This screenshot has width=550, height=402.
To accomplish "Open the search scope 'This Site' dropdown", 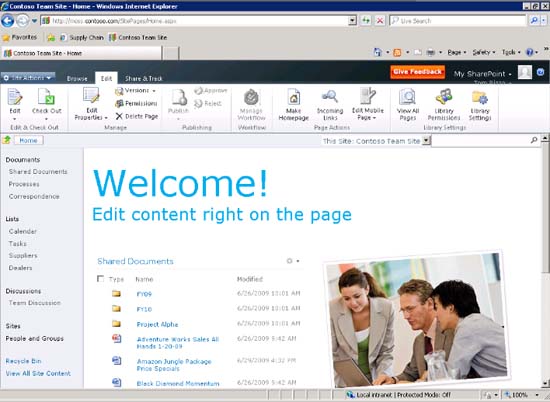I will pyautogui.click(x=426, y=141).
